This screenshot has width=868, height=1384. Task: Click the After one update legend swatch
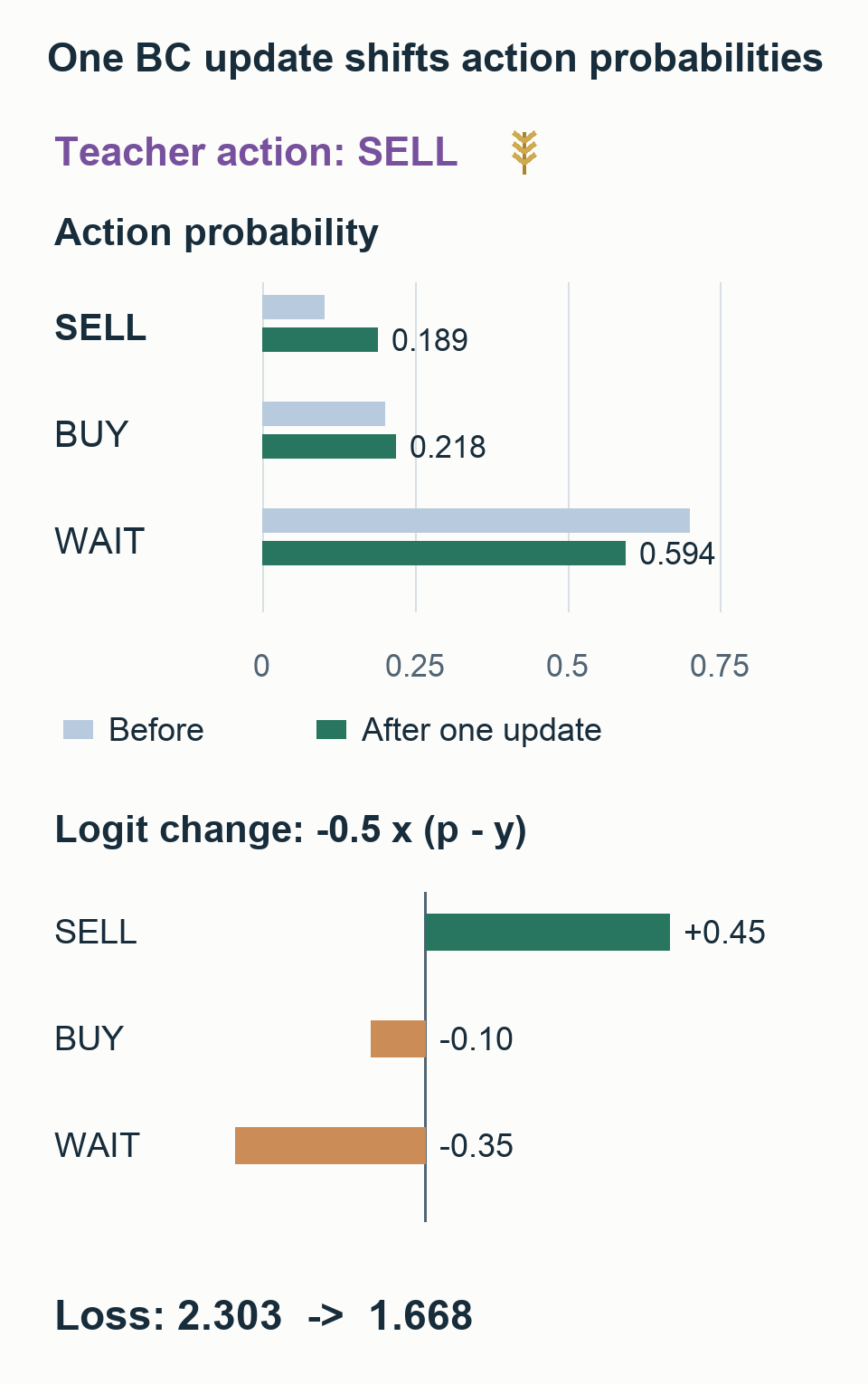[331, 730]
